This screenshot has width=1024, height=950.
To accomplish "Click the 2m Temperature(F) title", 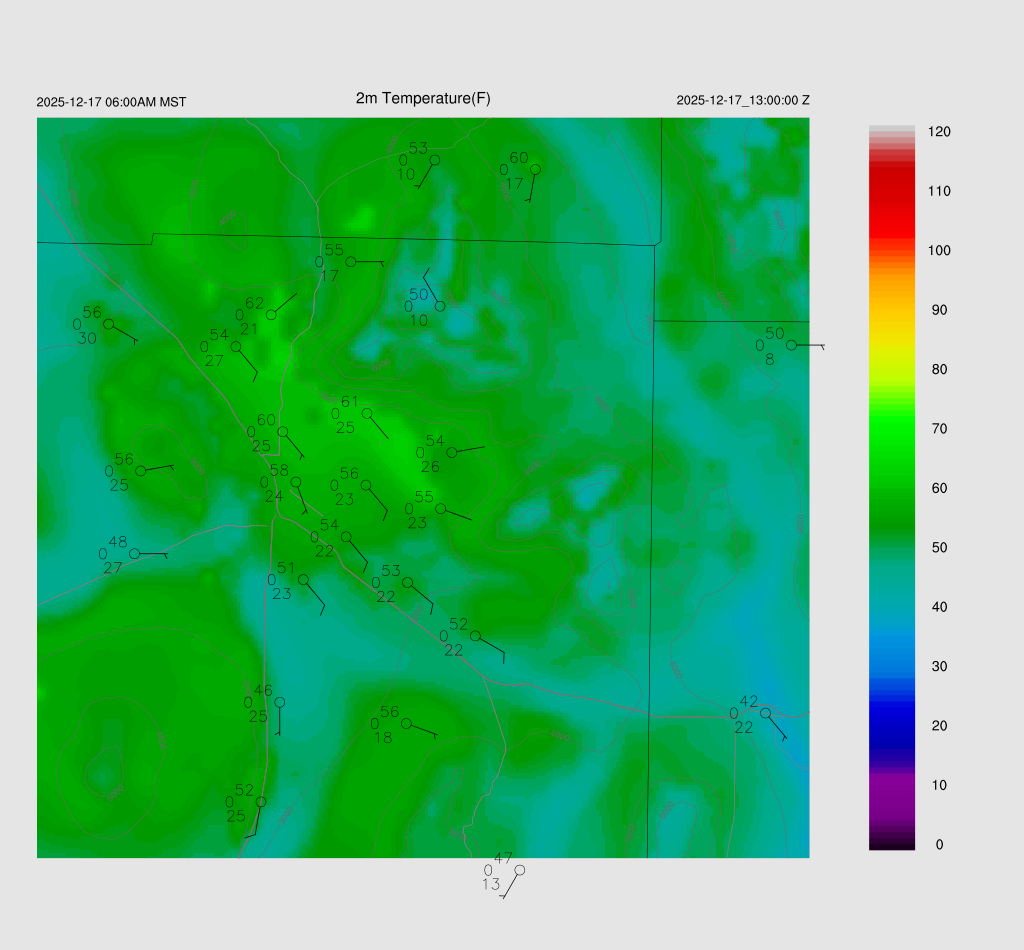I will point(423,98).
